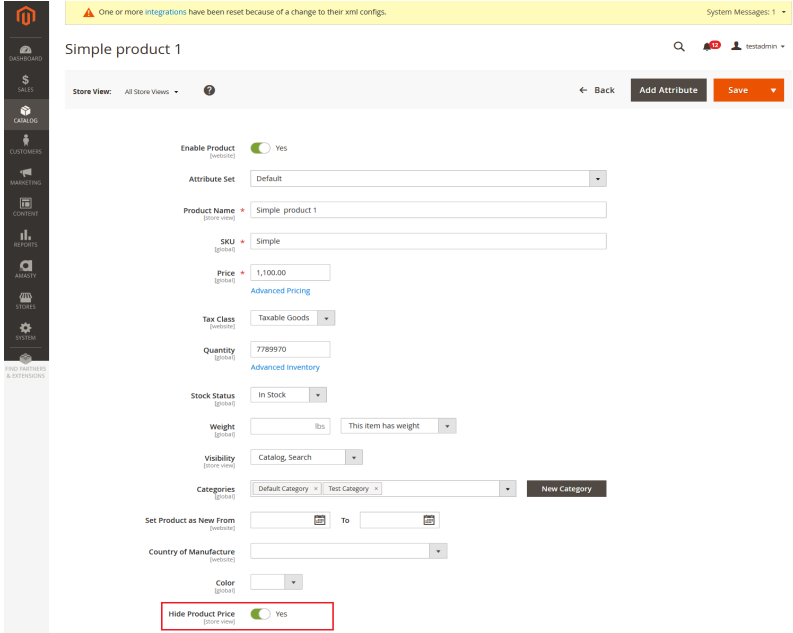The image size is (793, 633).
Task: Click the help question mark icon
Action: [x=209, y=90]
